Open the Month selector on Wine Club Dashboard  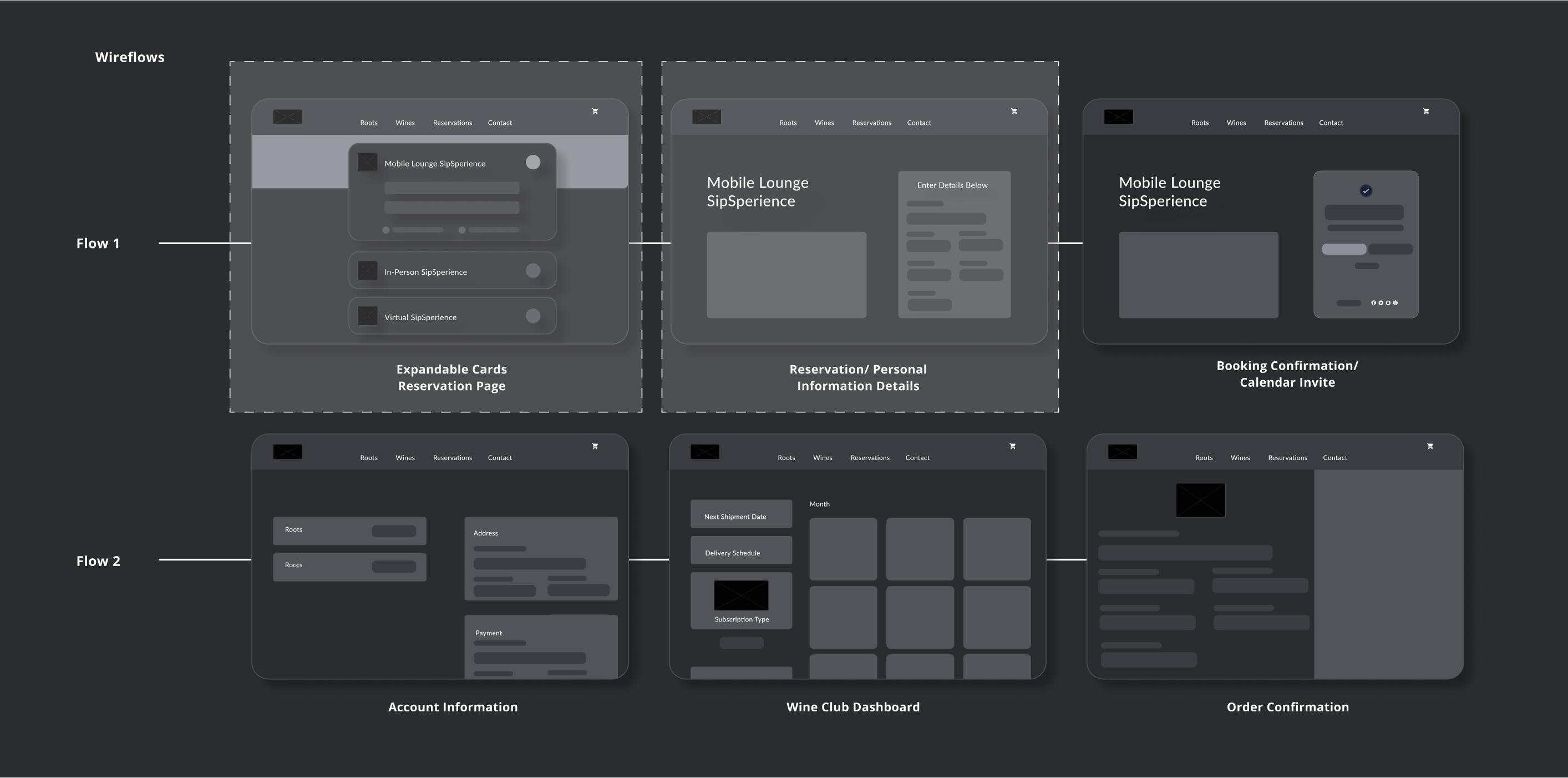click(x=820, y=503)
